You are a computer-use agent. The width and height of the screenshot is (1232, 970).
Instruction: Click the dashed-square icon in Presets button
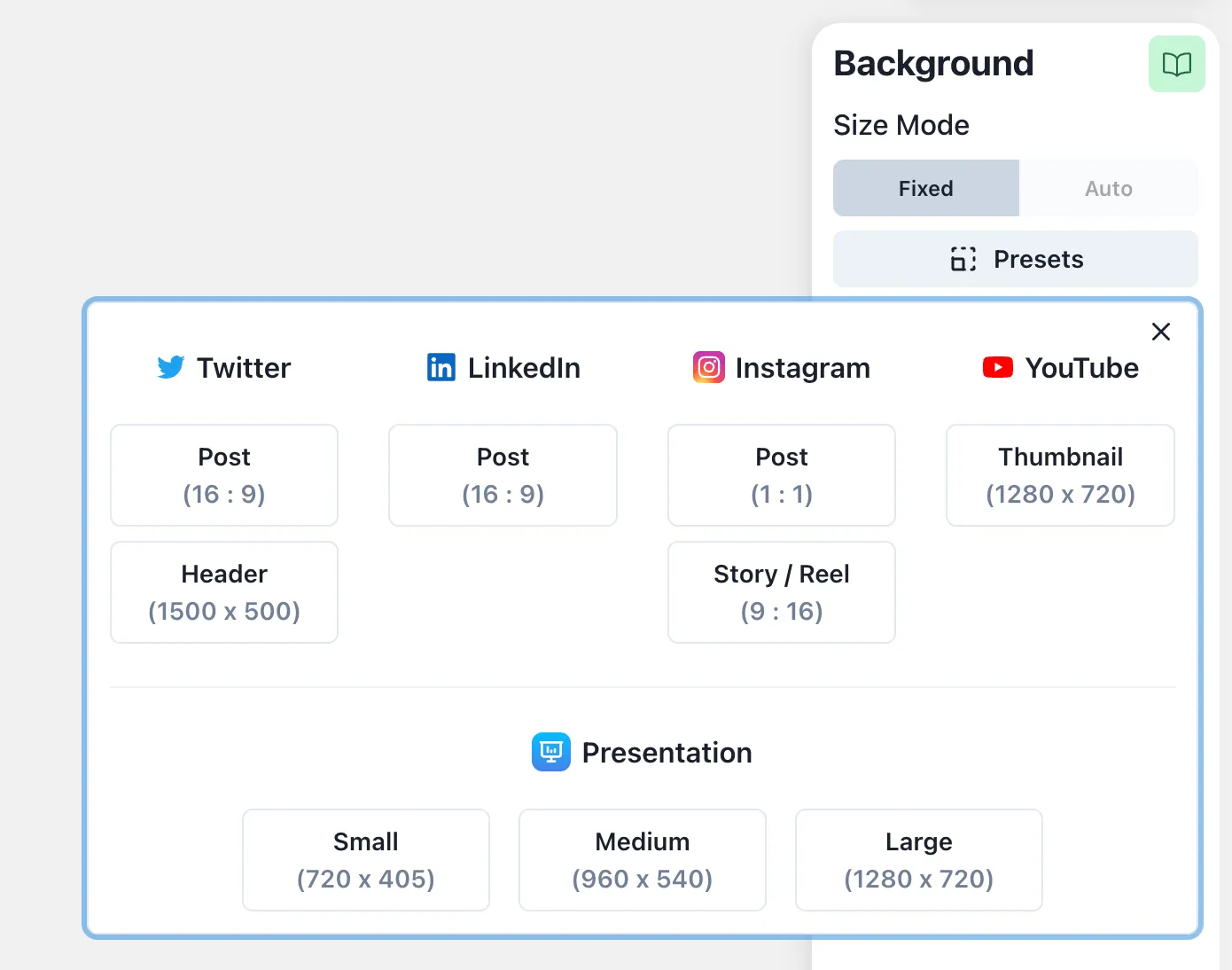(963, 259)
